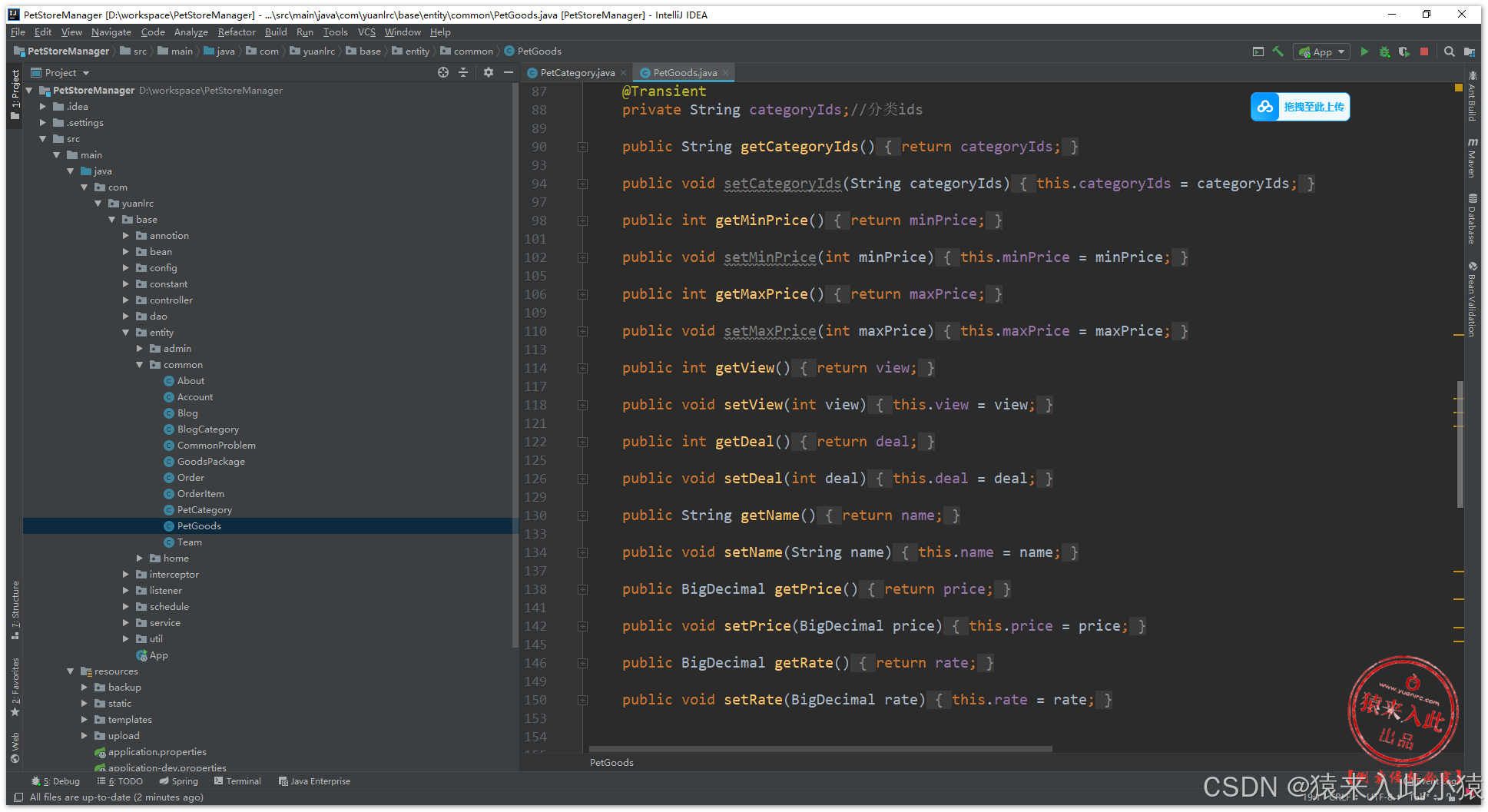The image size is (1488, 812).
Task: Open the Maven side panel
Action: pos(1472,158)
